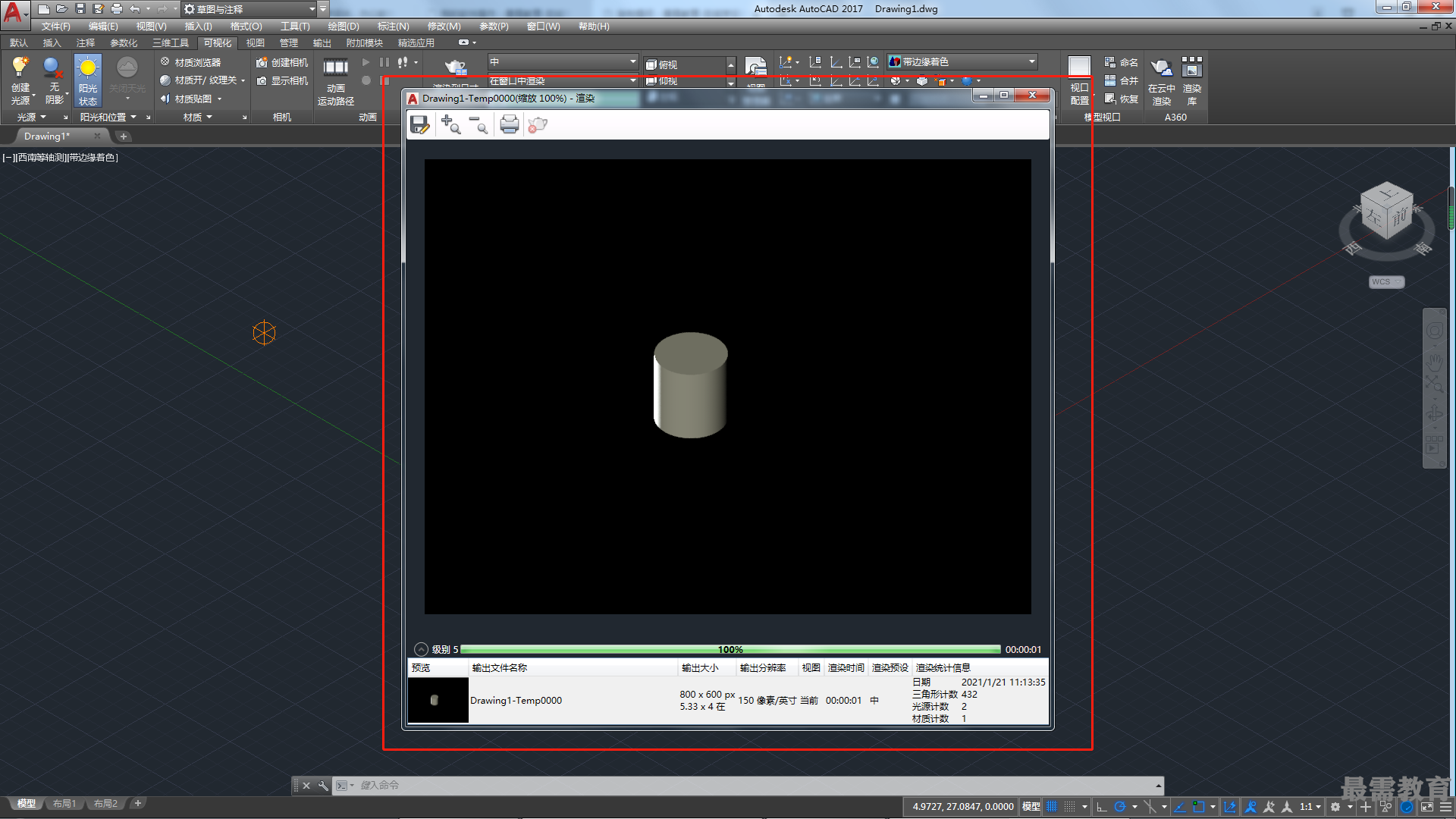Toggle dynamic UCS in status bar
The height and width of the screenshot is (819, 1456).
tap(1229, 807)
